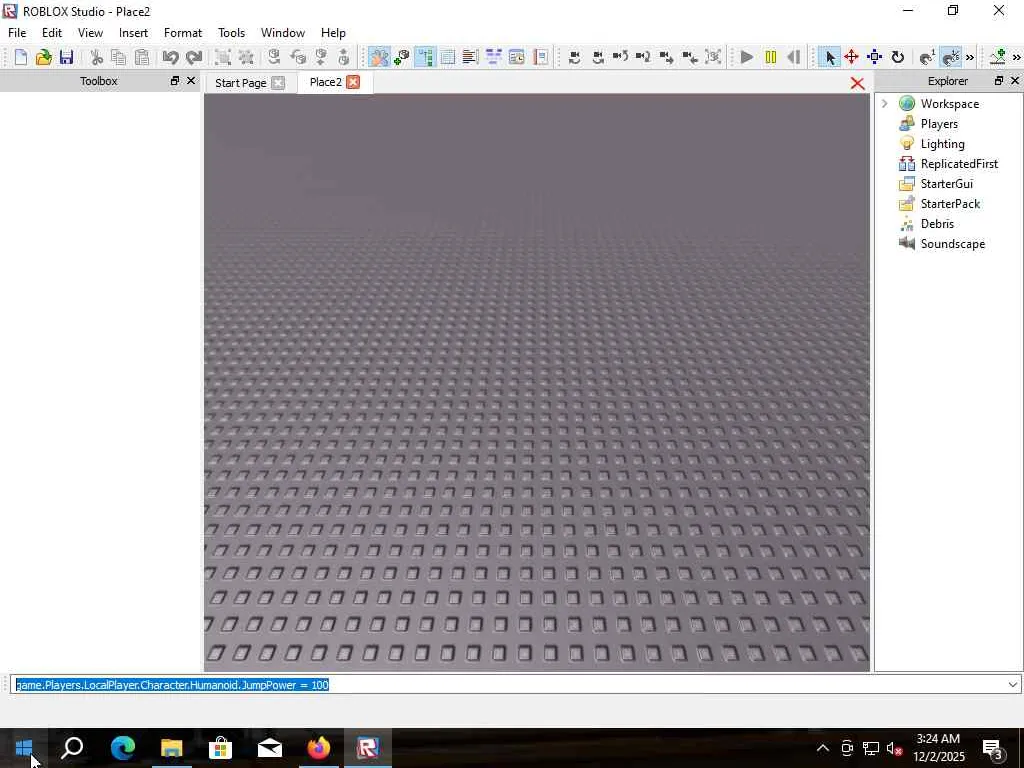The image size is (1024, 768).
Task: Float the Toolbox panel
Action: tap(174, 81)
